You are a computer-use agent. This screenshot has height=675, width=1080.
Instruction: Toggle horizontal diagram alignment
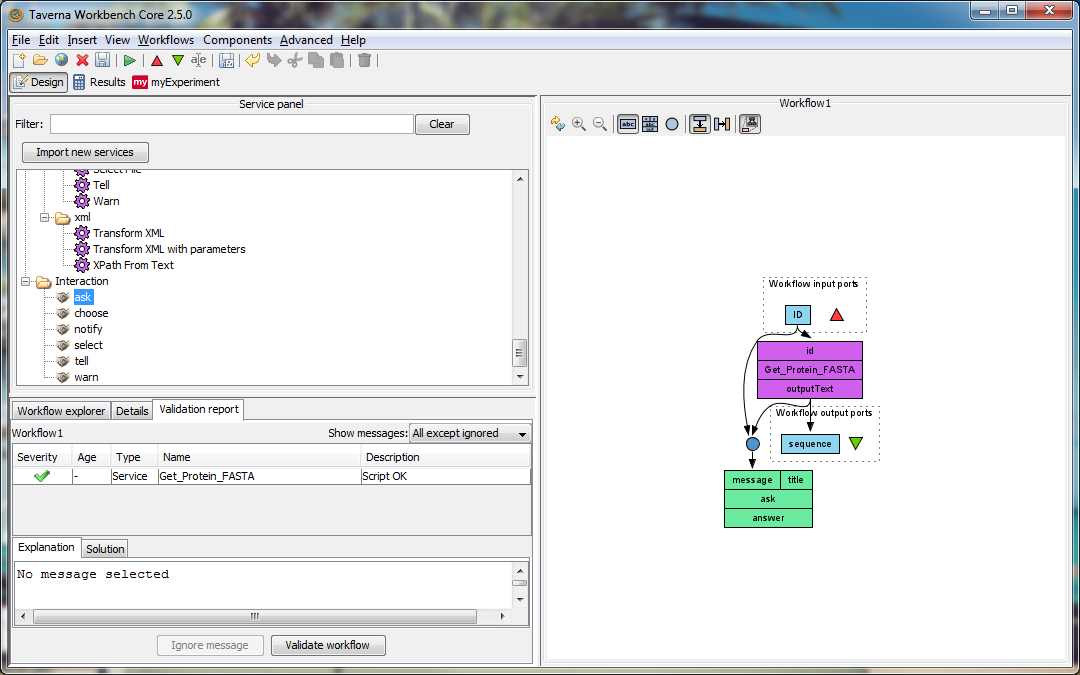(722, 124)
